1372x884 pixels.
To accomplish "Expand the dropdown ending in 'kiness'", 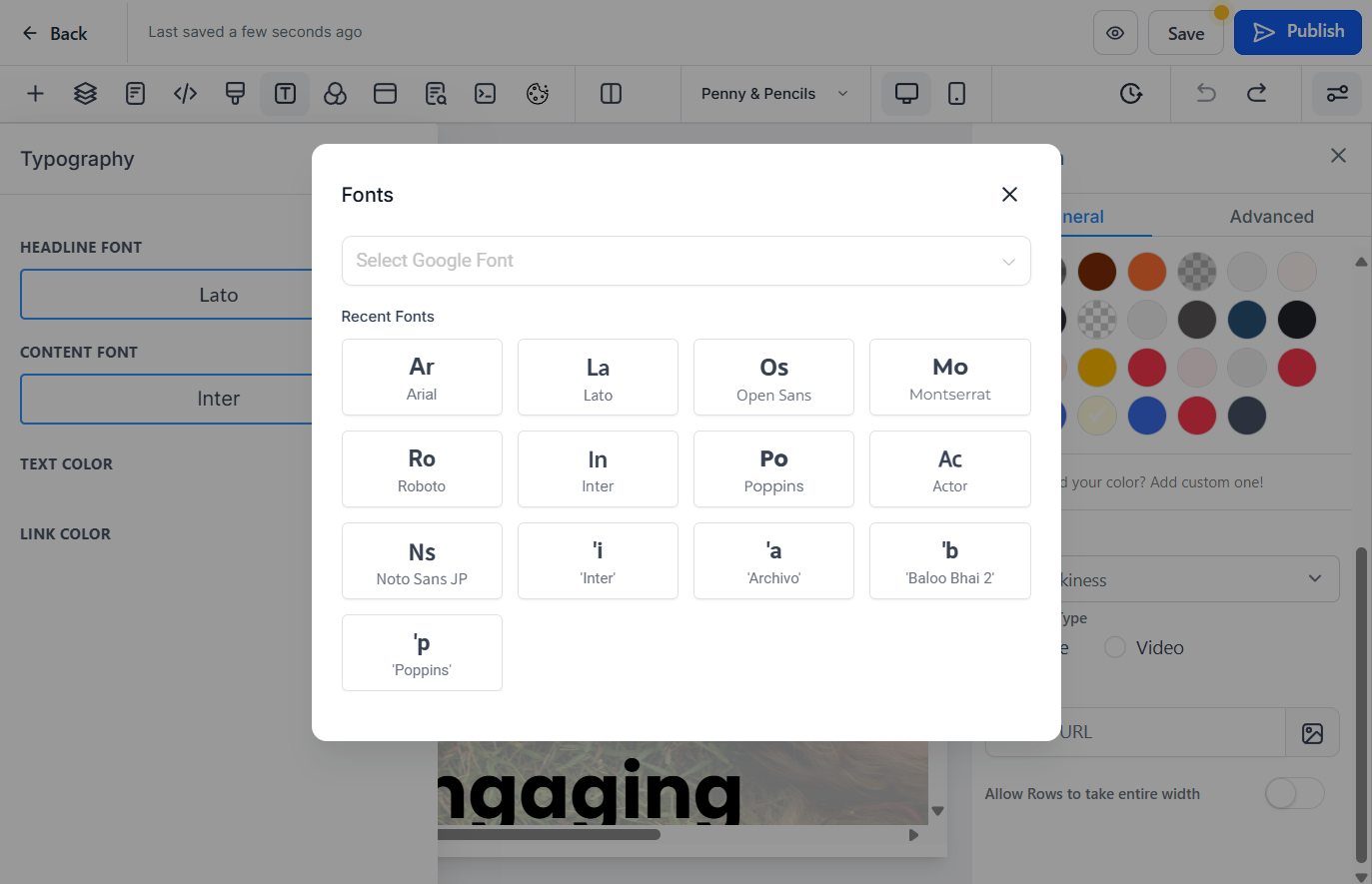I will click(1199, 579).
